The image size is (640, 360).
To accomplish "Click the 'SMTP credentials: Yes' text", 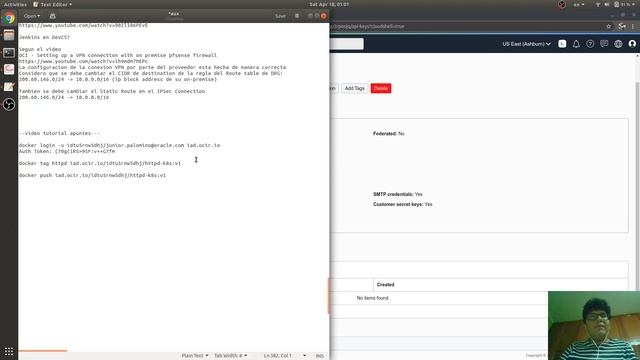I will [398, 194].
